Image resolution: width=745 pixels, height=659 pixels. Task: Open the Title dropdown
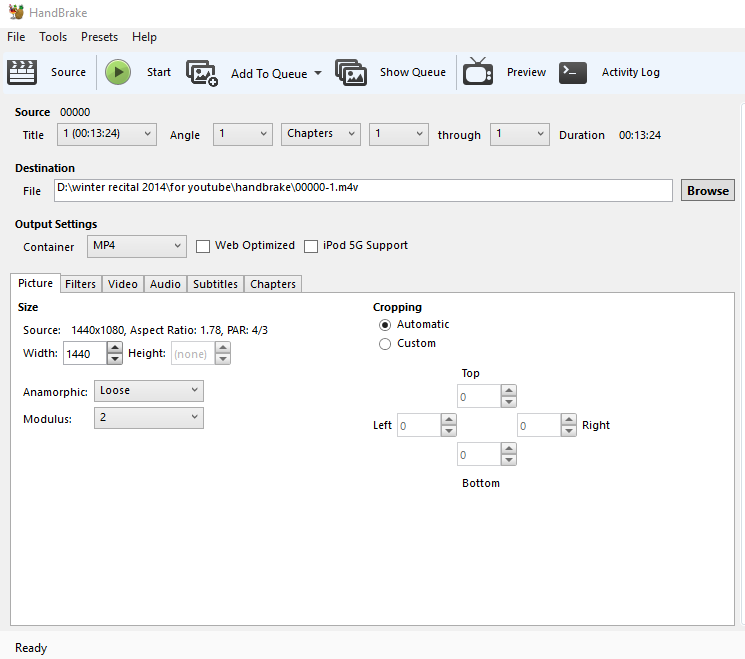(x=107, y=134)
